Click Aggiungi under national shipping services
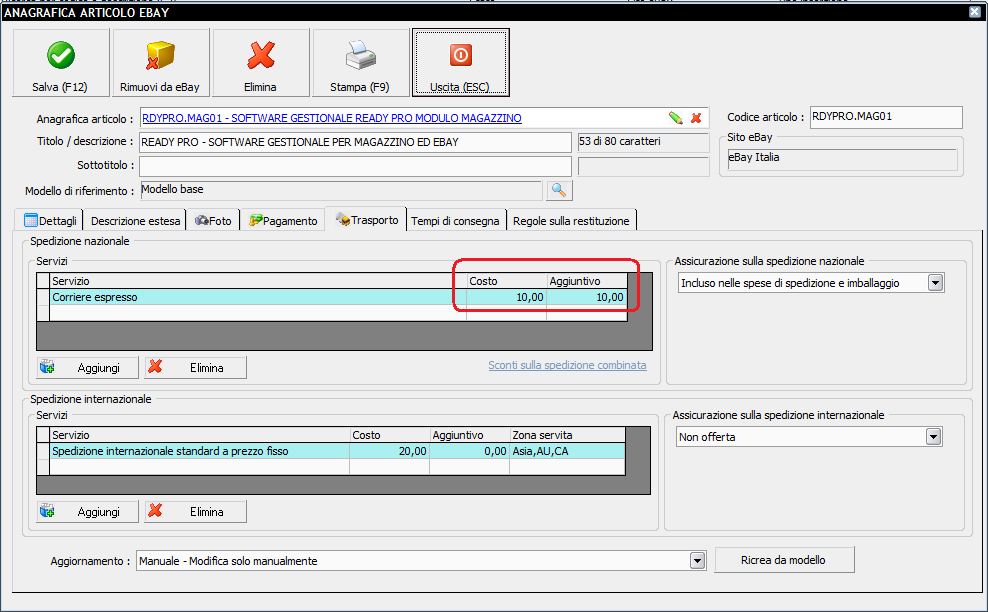The image size is (988, 612). 88,367
